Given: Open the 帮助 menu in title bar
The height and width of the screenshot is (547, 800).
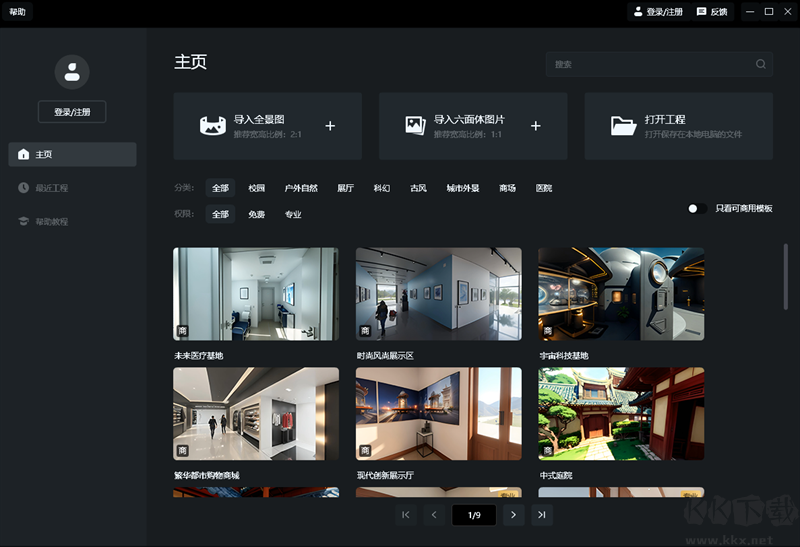Looking at the screenshot, I should coord(17,11).
